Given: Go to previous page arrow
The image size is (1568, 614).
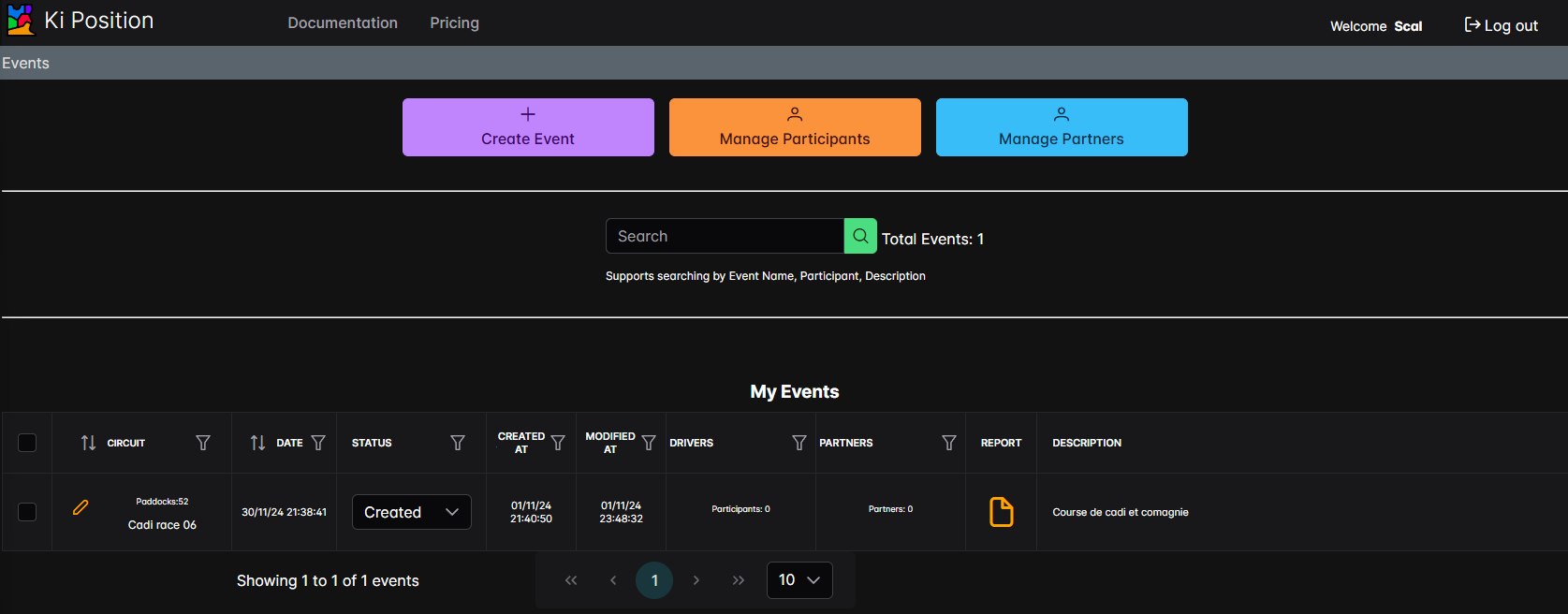Looking at the screenshot, I should tap(613, 580).
